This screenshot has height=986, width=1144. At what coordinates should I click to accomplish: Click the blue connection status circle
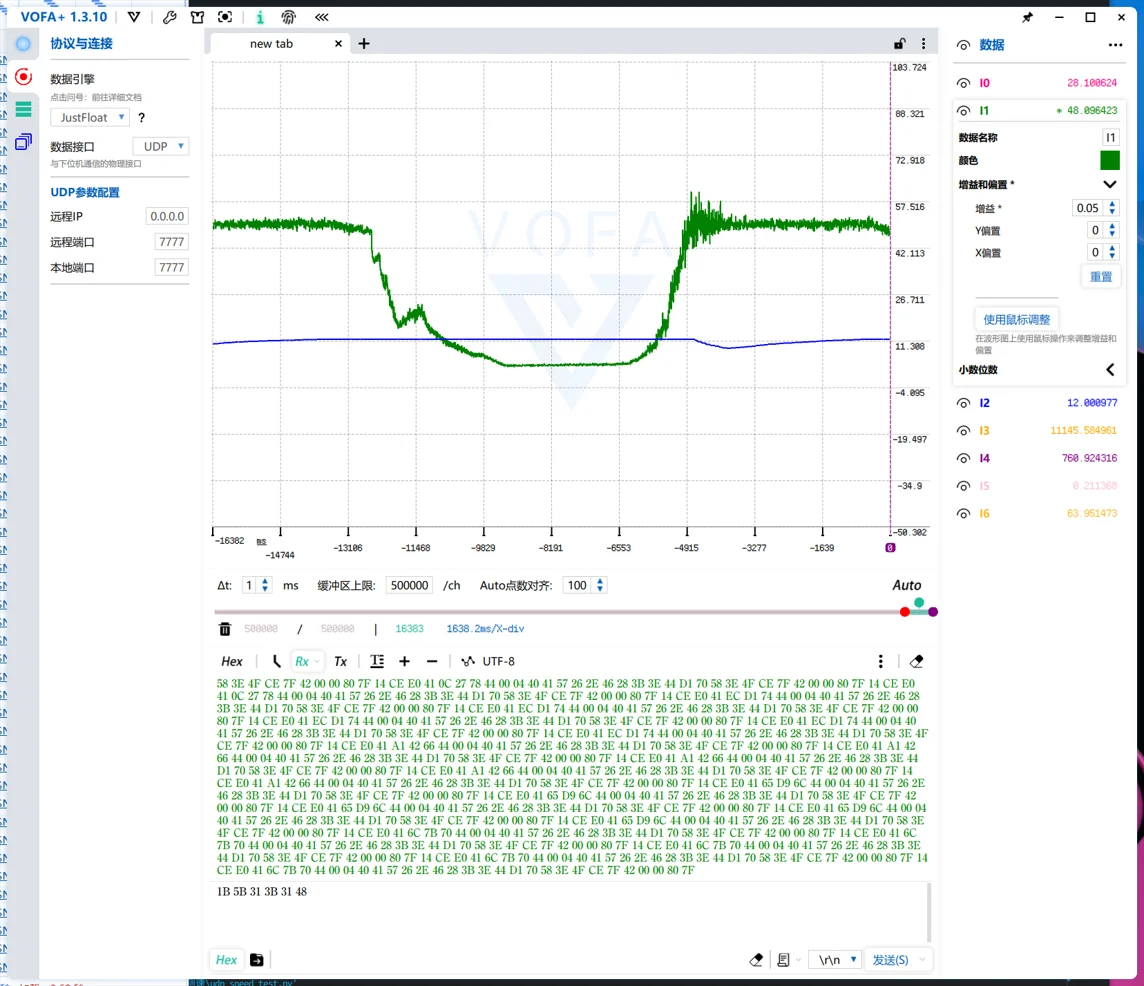(23, 44)
